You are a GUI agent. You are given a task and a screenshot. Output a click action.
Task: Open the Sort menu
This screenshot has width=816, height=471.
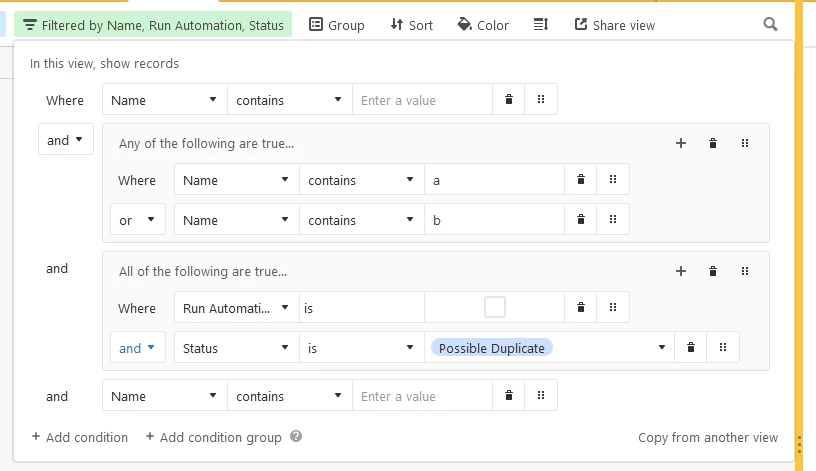coord(412,25)
